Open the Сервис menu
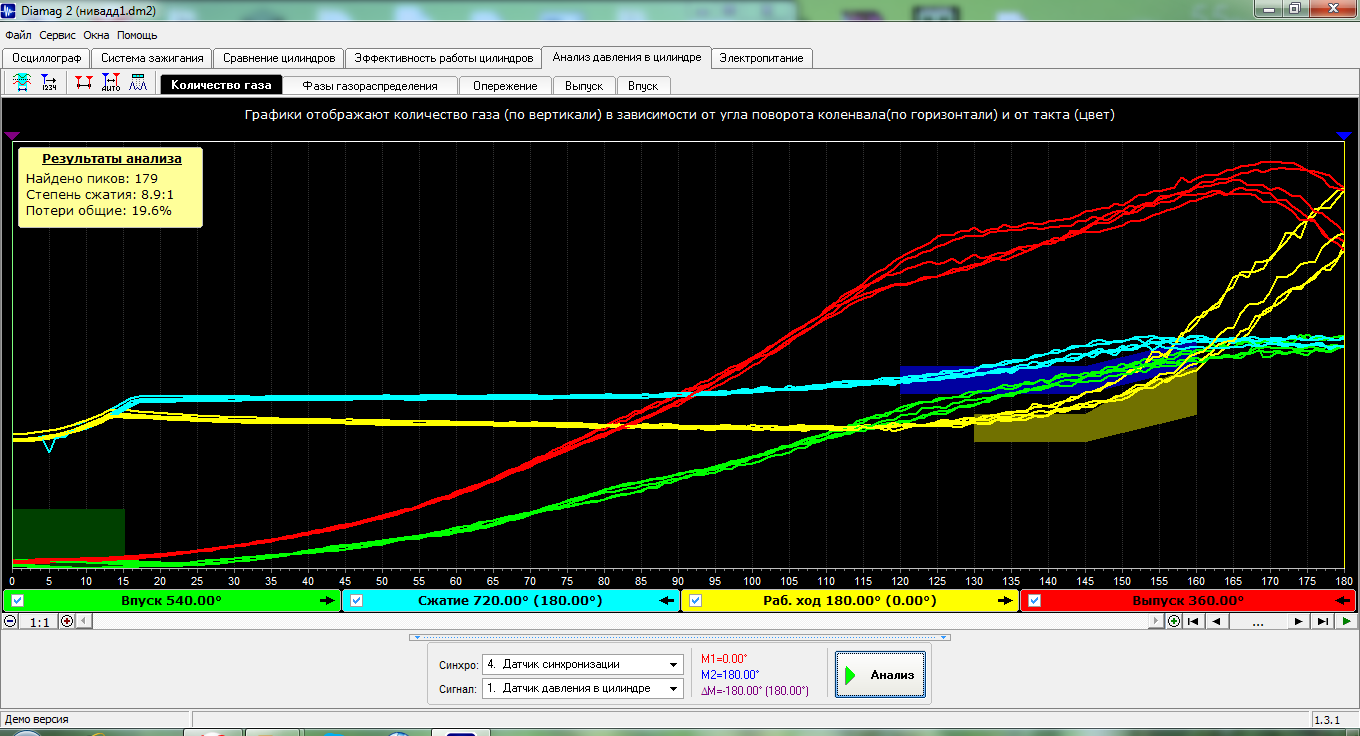The height and width of the screenshot is (736, 1360). (x=58, y=35)
